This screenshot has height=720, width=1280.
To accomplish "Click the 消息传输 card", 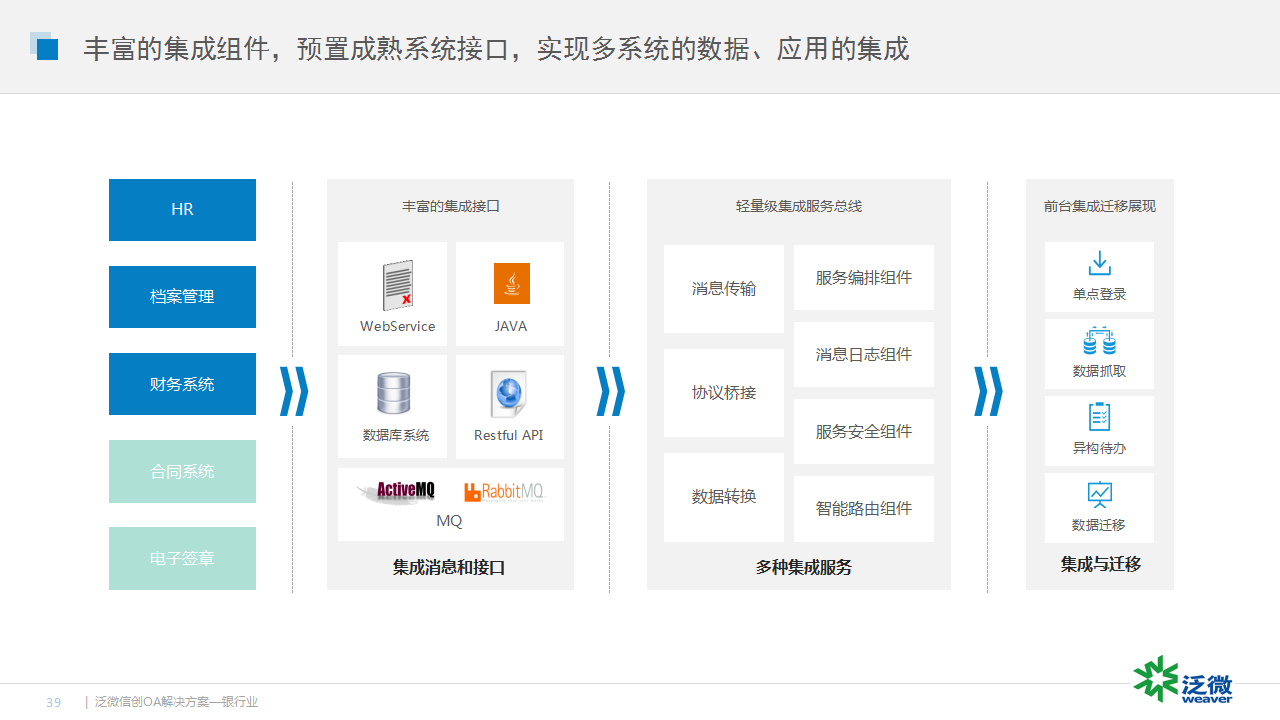I will tap(724, 289).
